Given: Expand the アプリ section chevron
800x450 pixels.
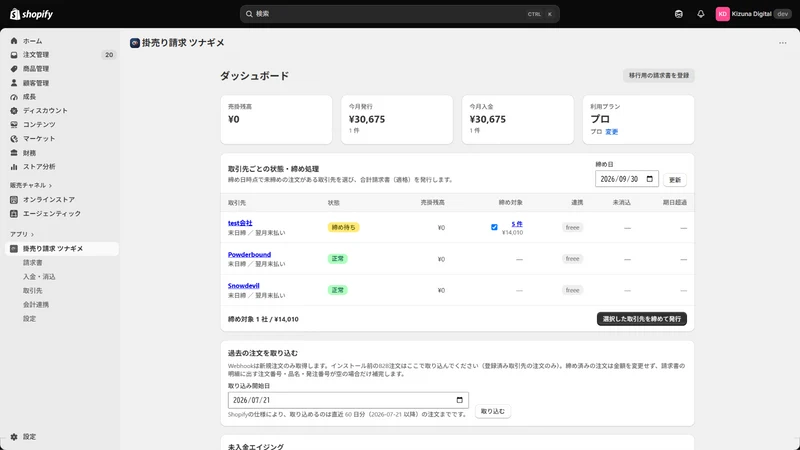Looking at the screenshot, I should point(32,234).
